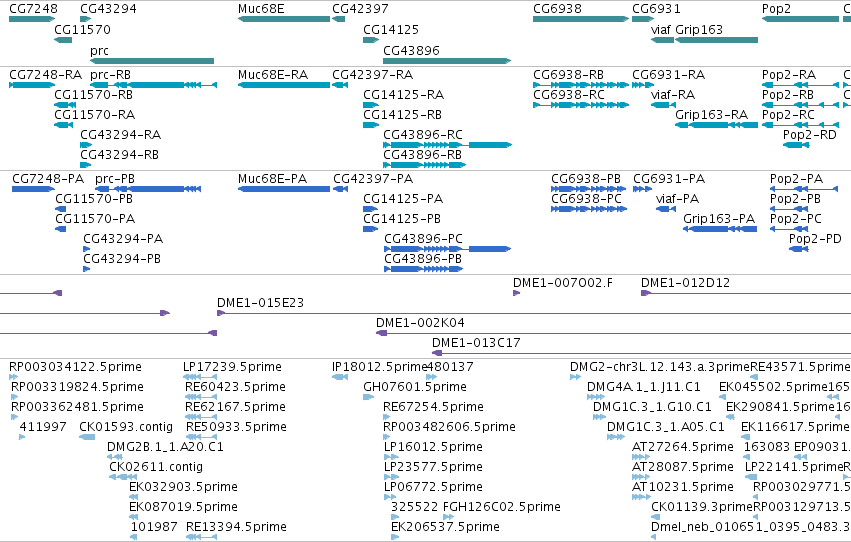This screenshot has height=542, width=851.
Task: Click the CG6931 gene label
Action: coord(656,9)
